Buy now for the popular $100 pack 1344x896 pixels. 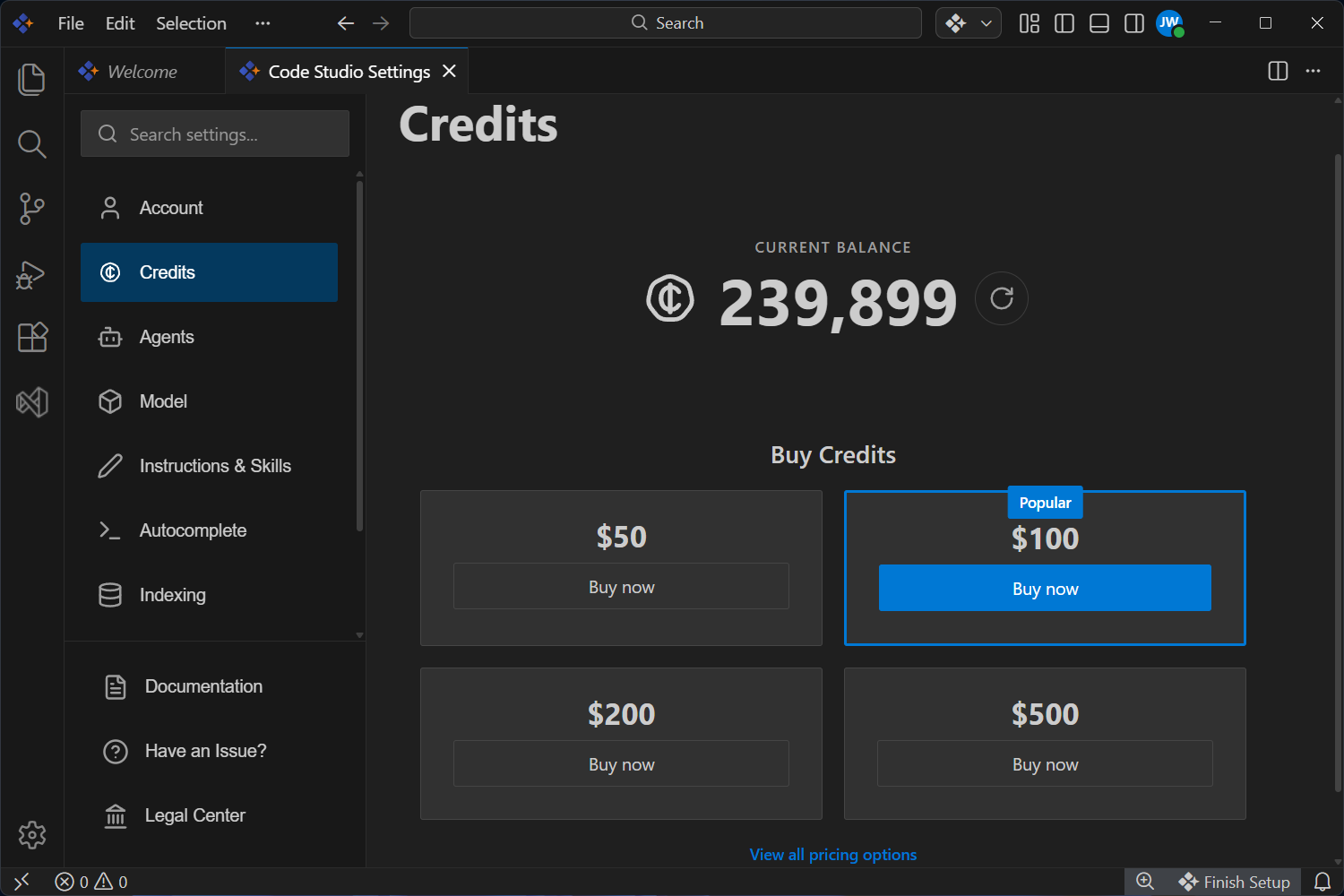1045,588
